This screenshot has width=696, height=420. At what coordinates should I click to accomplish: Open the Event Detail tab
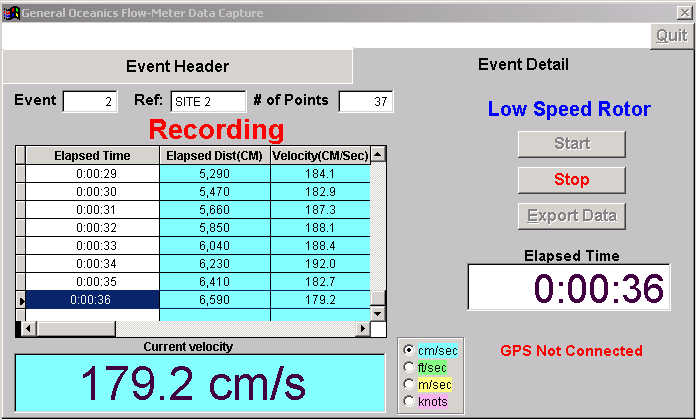[523, 65]
